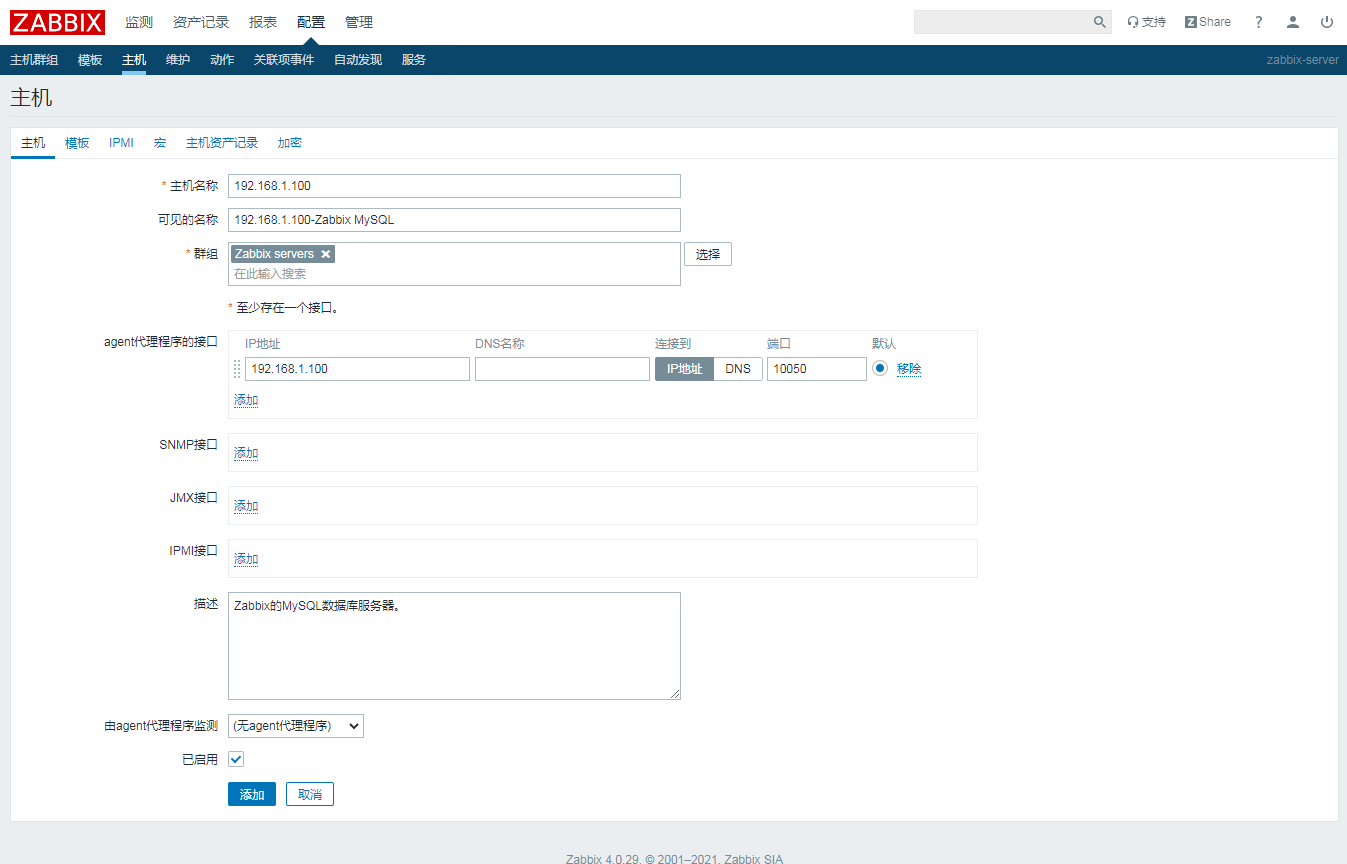
Task: Click the DNS名称 input field
Action: 562,369
